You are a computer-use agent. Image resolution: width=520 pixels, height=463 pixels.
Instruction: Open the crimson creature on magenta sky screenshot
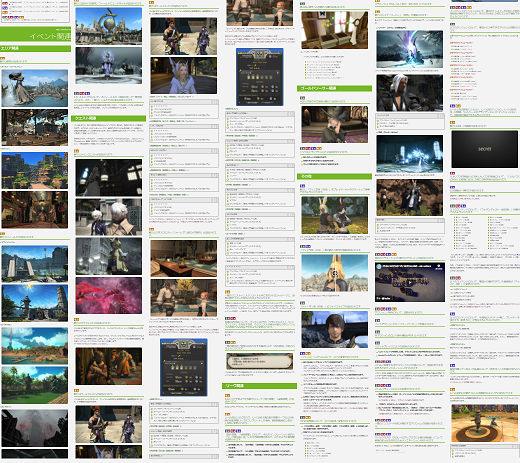tap(109, 295)
